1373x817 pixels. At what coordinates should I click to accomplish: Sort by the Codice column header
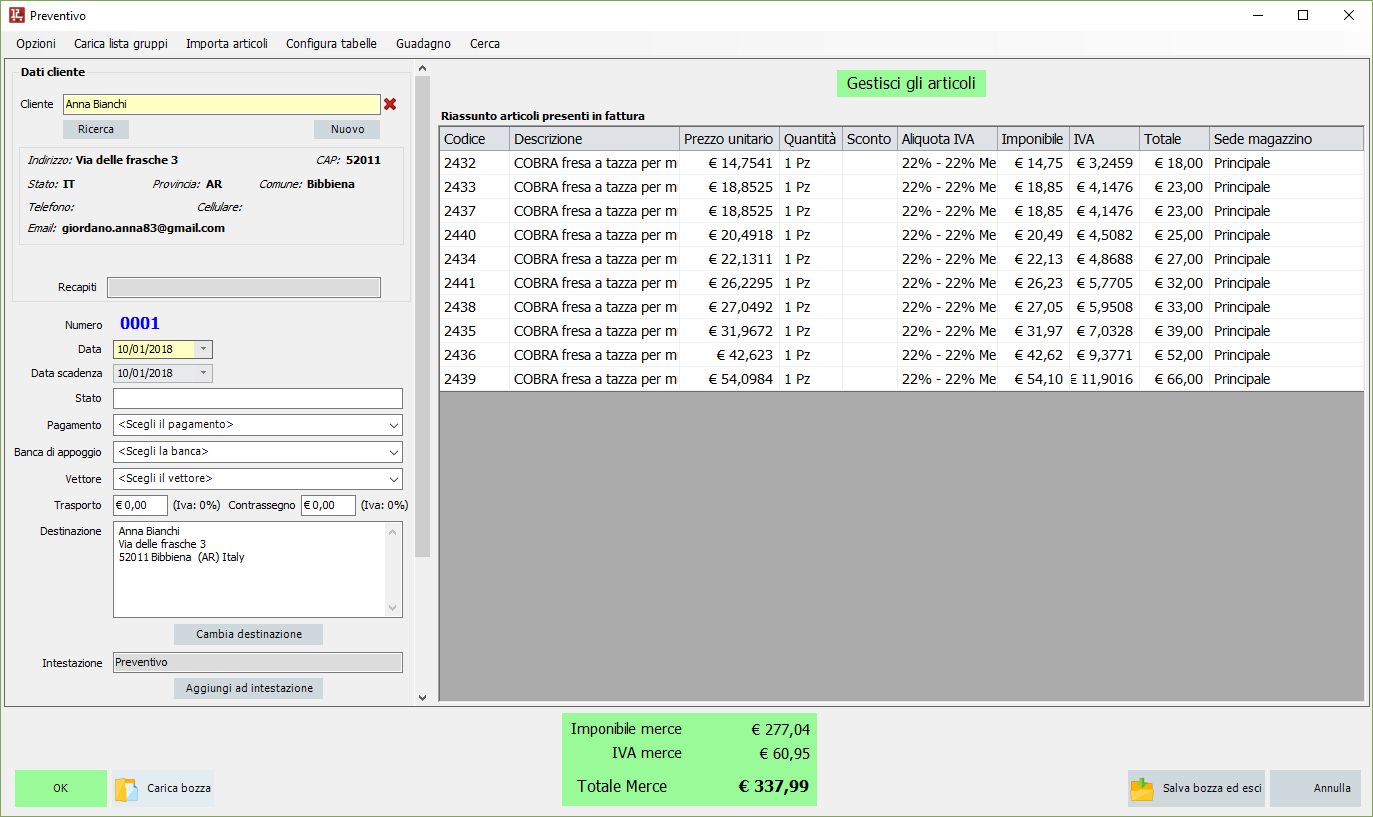coord(474,139)
